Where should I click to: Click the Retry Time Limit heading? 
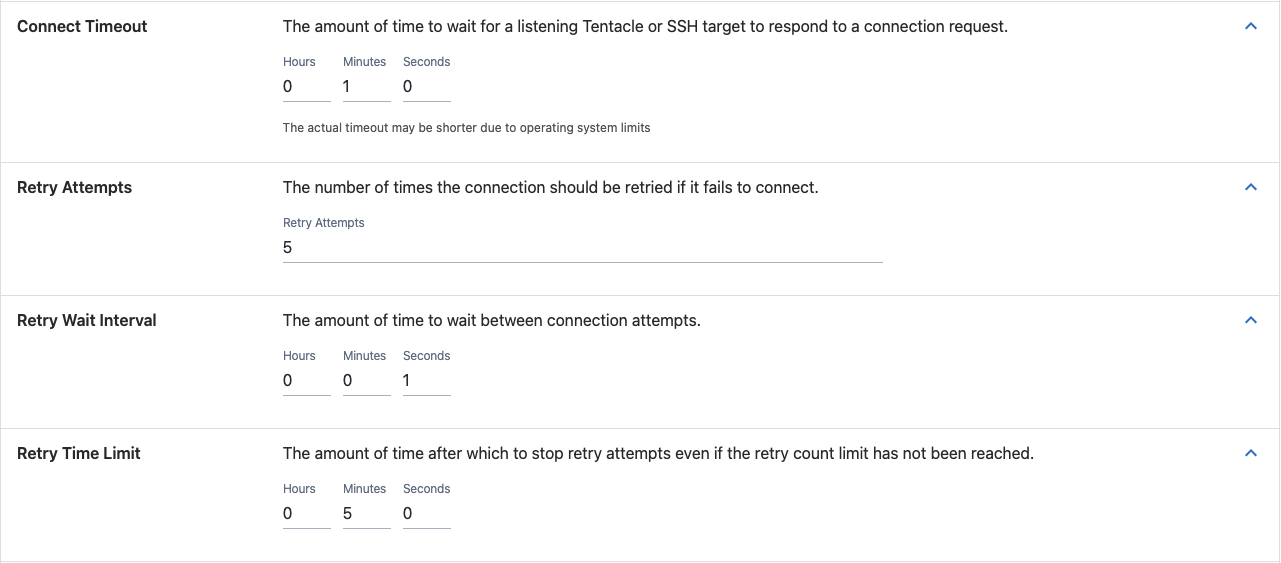pos(79,454)
